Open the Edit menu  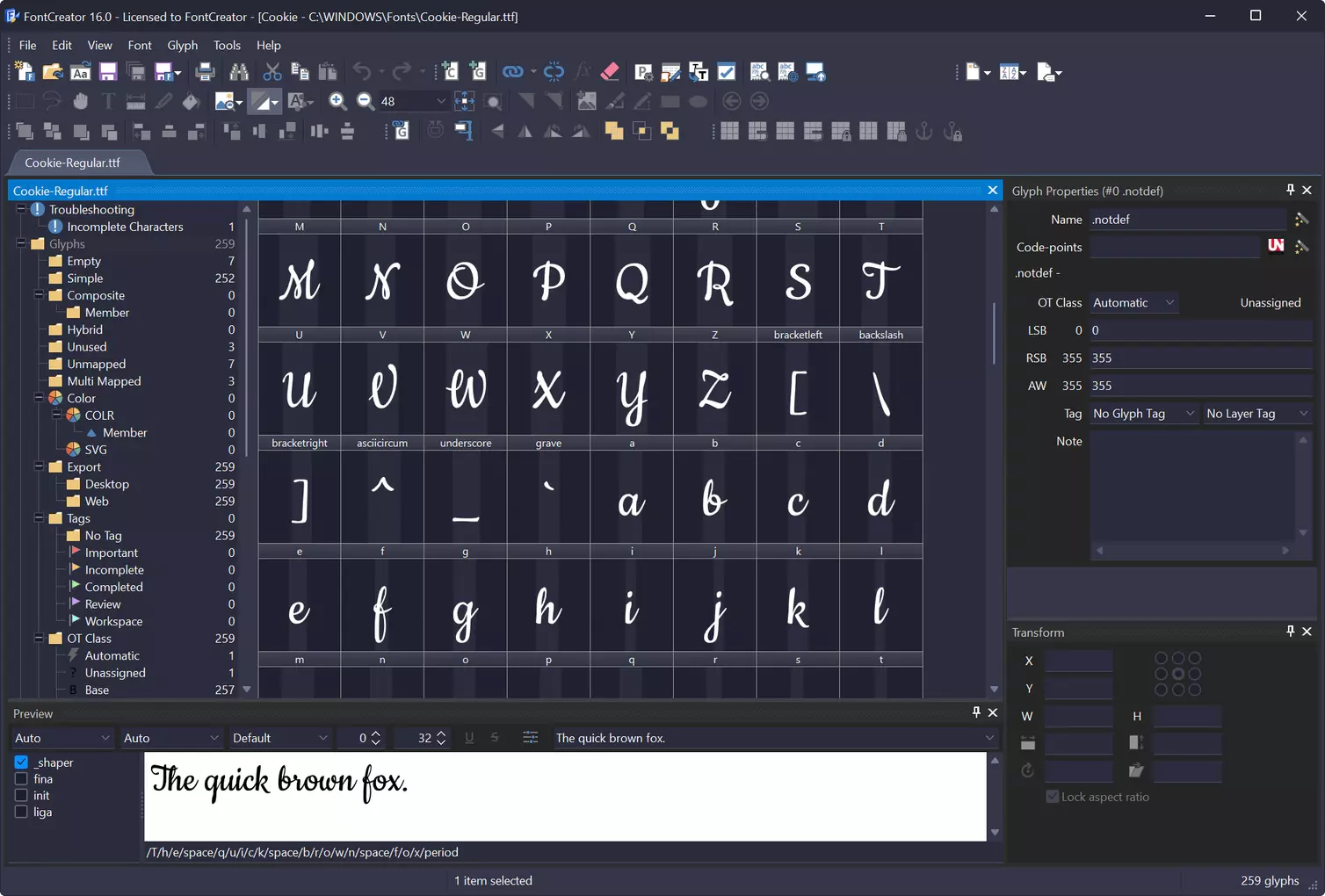(62, 45)
